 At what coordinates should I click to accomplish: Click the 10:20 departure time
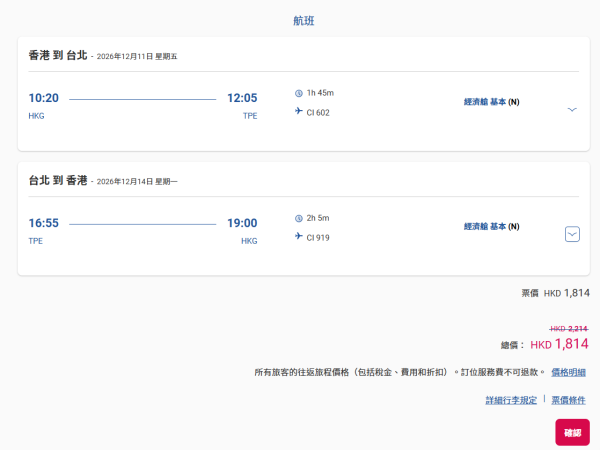click(44, 98)
